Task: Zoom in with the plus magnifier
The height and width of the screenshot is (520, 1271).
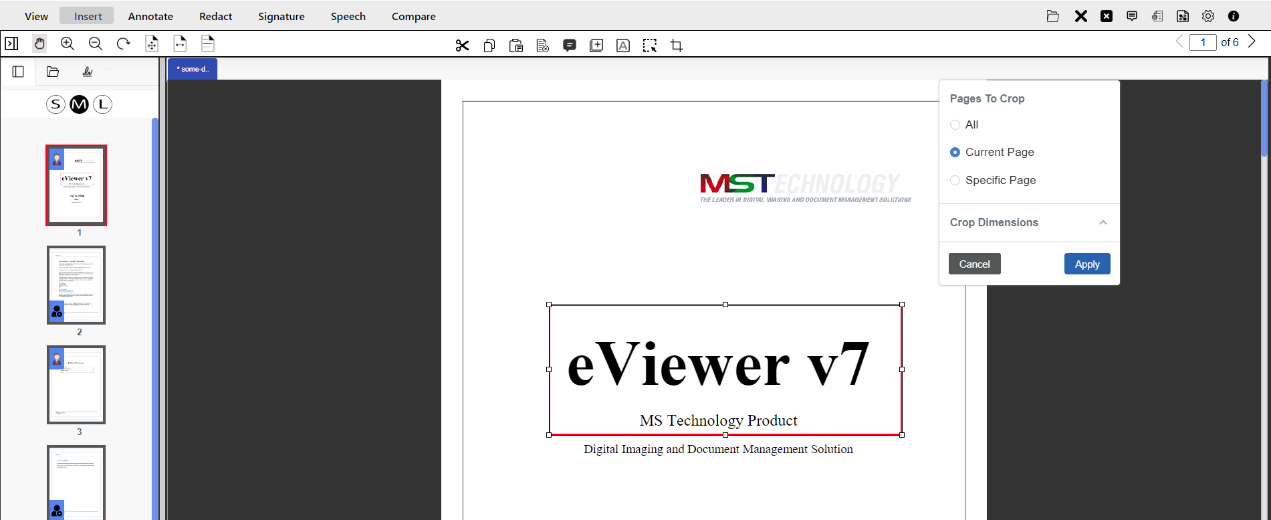Action: pyautogui.click(x=67, y=44)
